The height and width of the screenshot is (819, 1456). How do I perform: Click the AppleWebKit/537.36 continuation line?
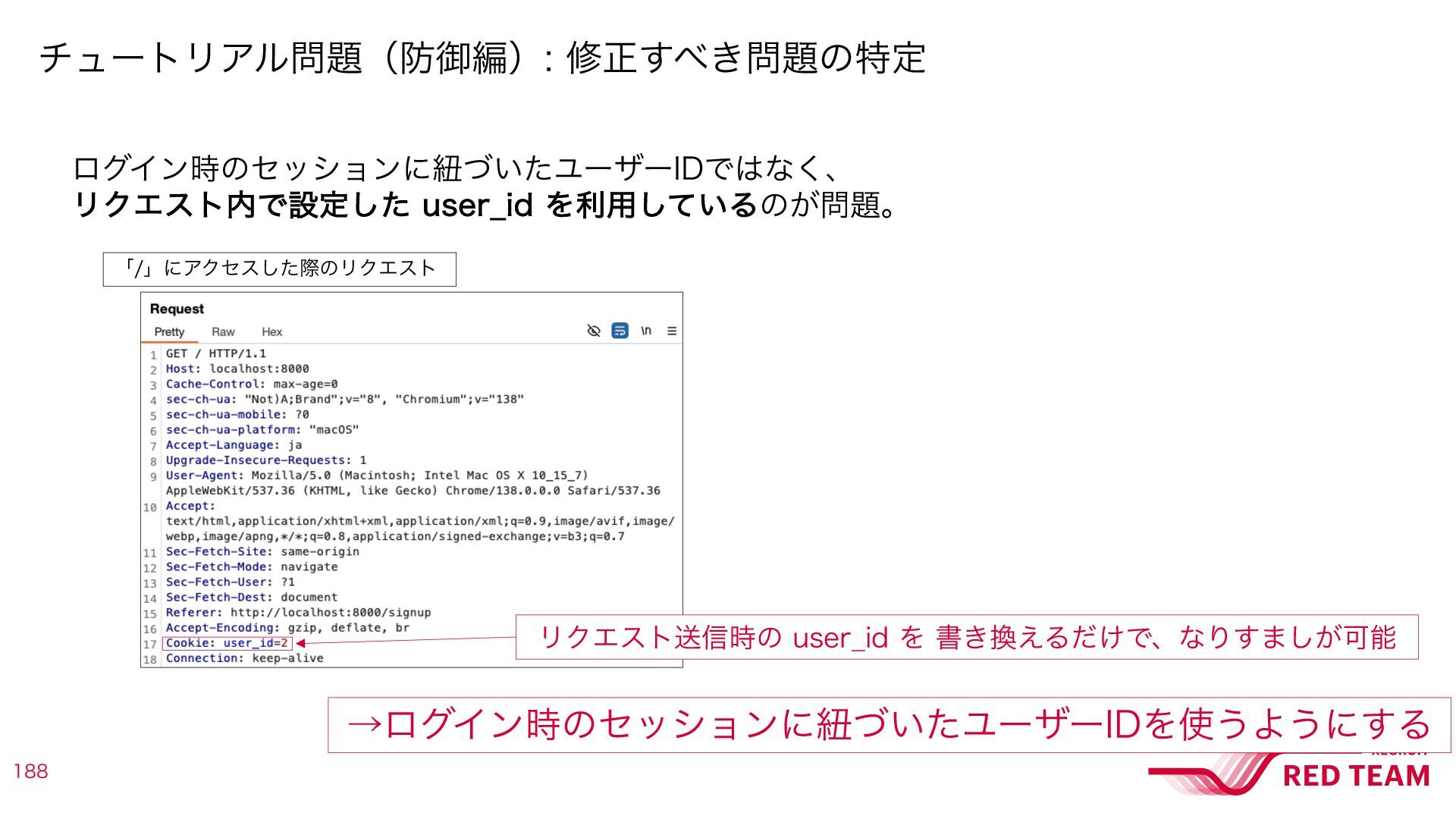[413, 490]
